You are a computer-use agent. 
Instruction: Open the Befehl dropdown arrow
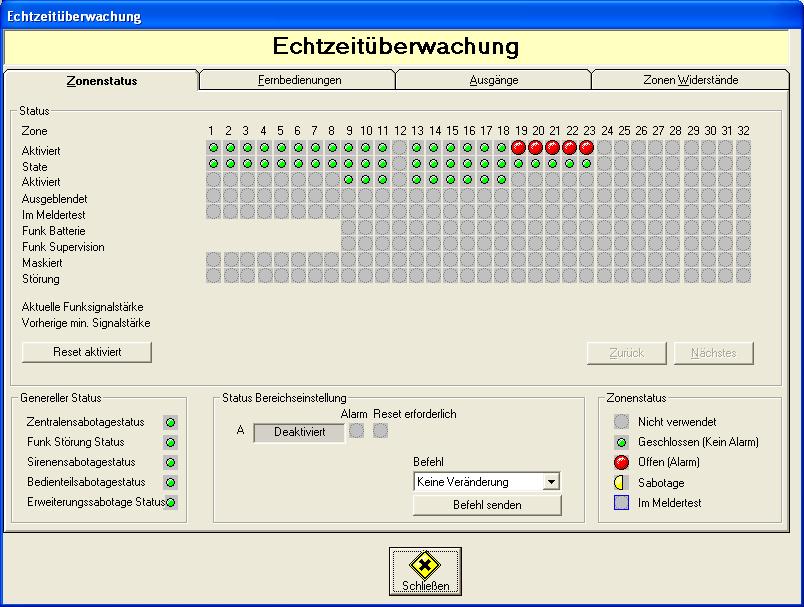click(x=550, y=482)
